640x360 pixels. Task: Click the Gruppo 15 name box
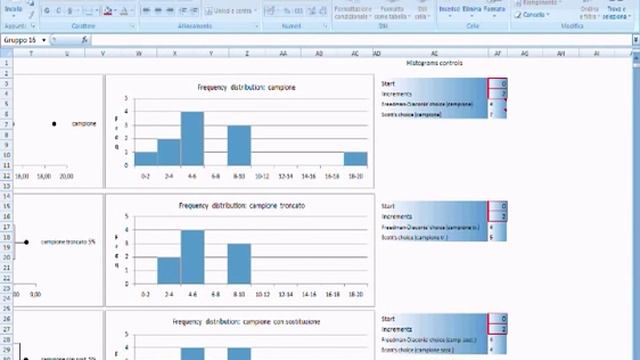click(x=20, y=40)
